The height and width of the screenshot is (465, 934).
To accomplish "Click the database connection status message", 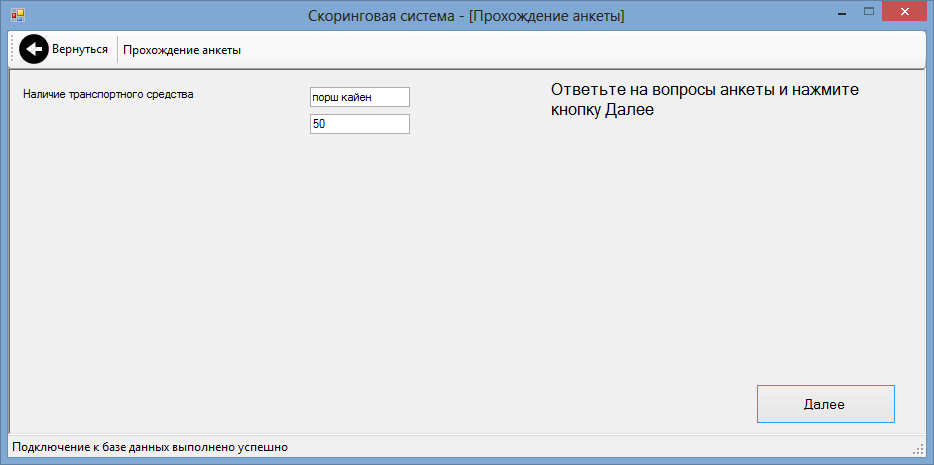I will click(150, 447).
